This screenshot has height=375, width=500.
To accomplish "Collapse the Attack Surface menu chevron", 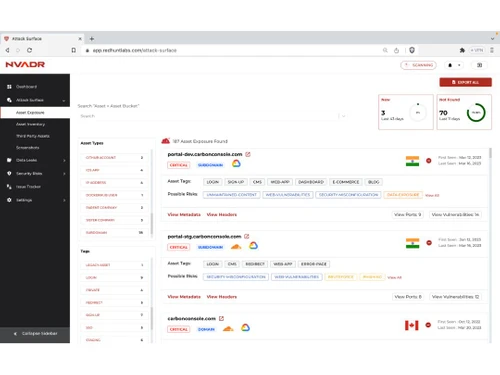I will 64,100.
